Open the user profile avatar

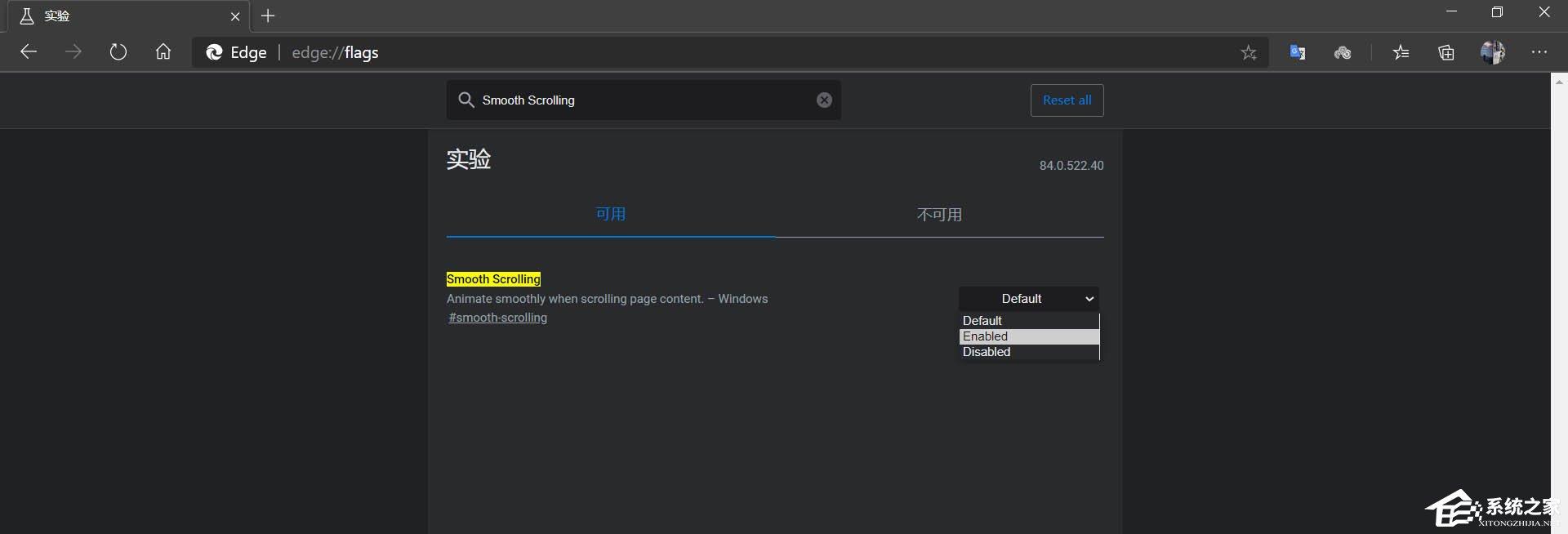pos(1492,52)
